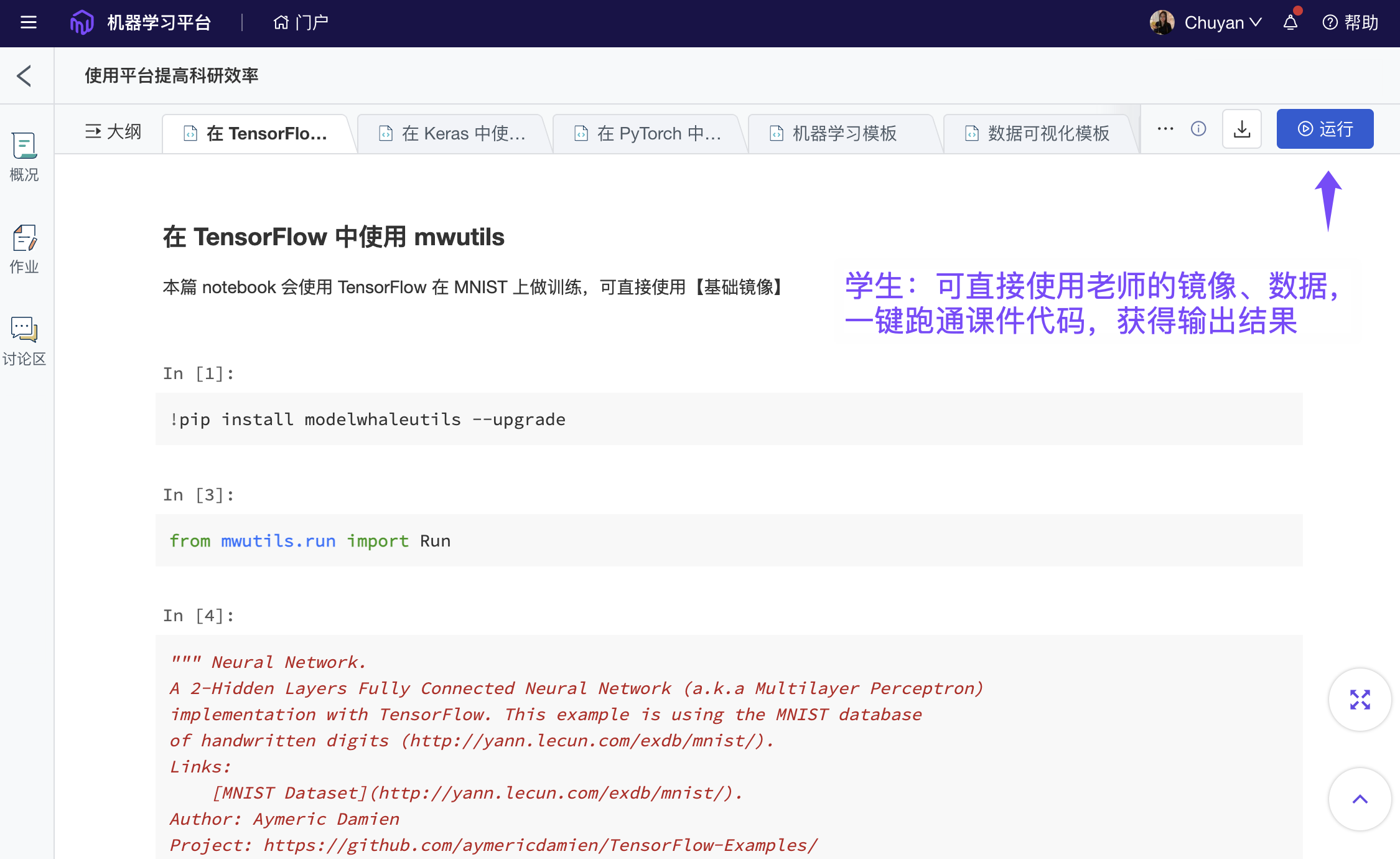Click the info circle icon beside the tabs
The image size is (1400, 859).
click(x=1198, y=128)
